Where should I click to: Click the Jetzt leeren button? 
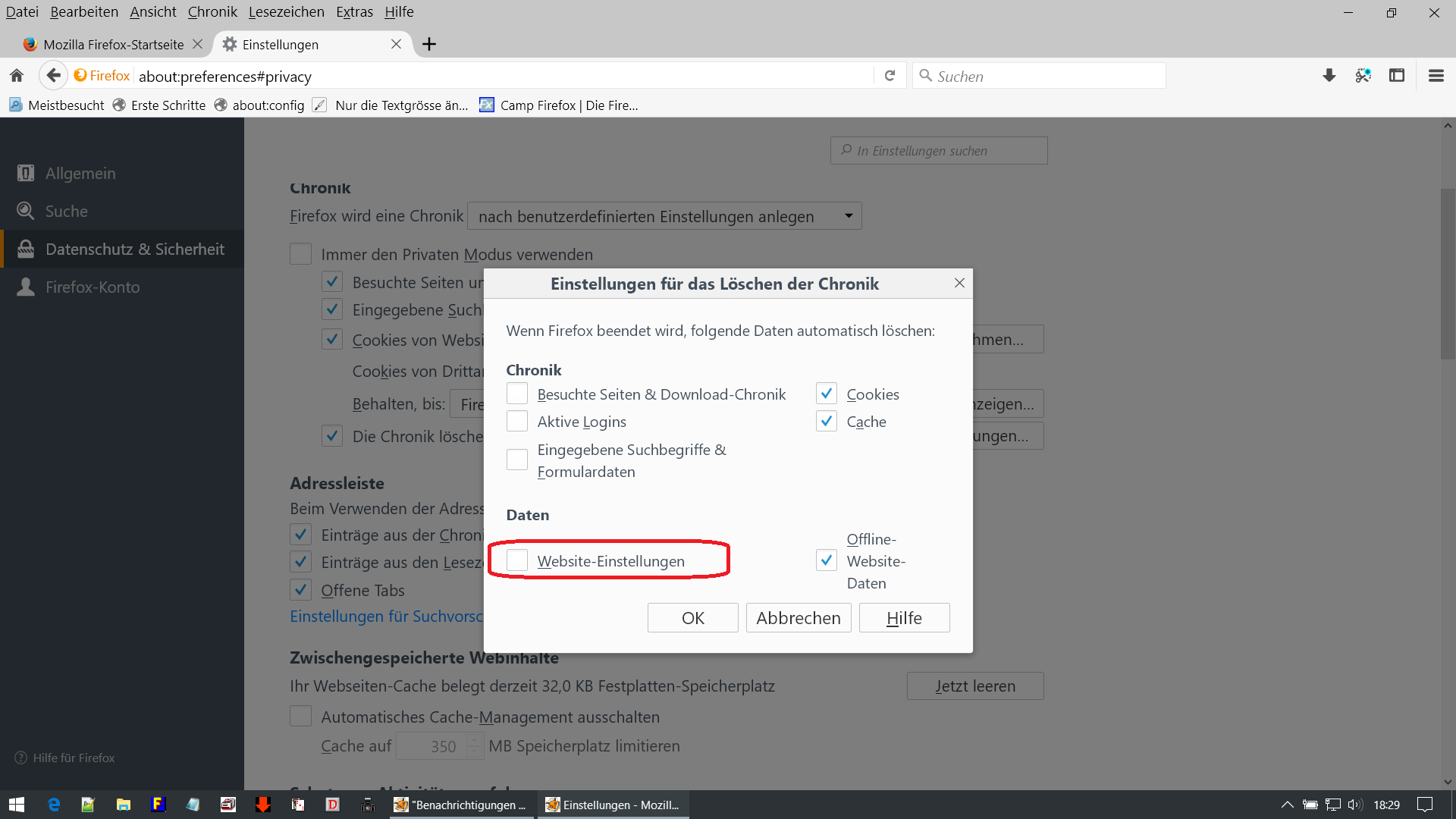pos(974,686)
